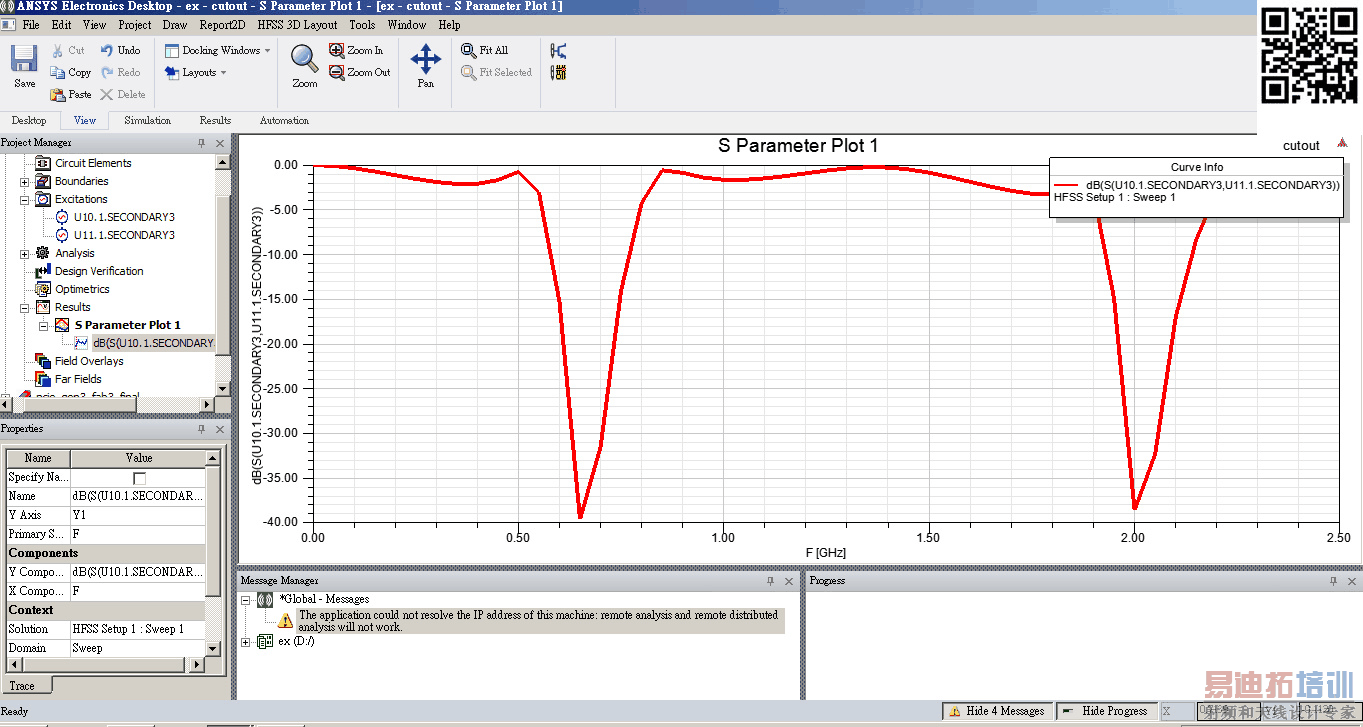Image resolution: width=1363 pixels, height=727 pixels.
Task: Switch to the Simulation ribbon tab
Action: pos(148,120)
